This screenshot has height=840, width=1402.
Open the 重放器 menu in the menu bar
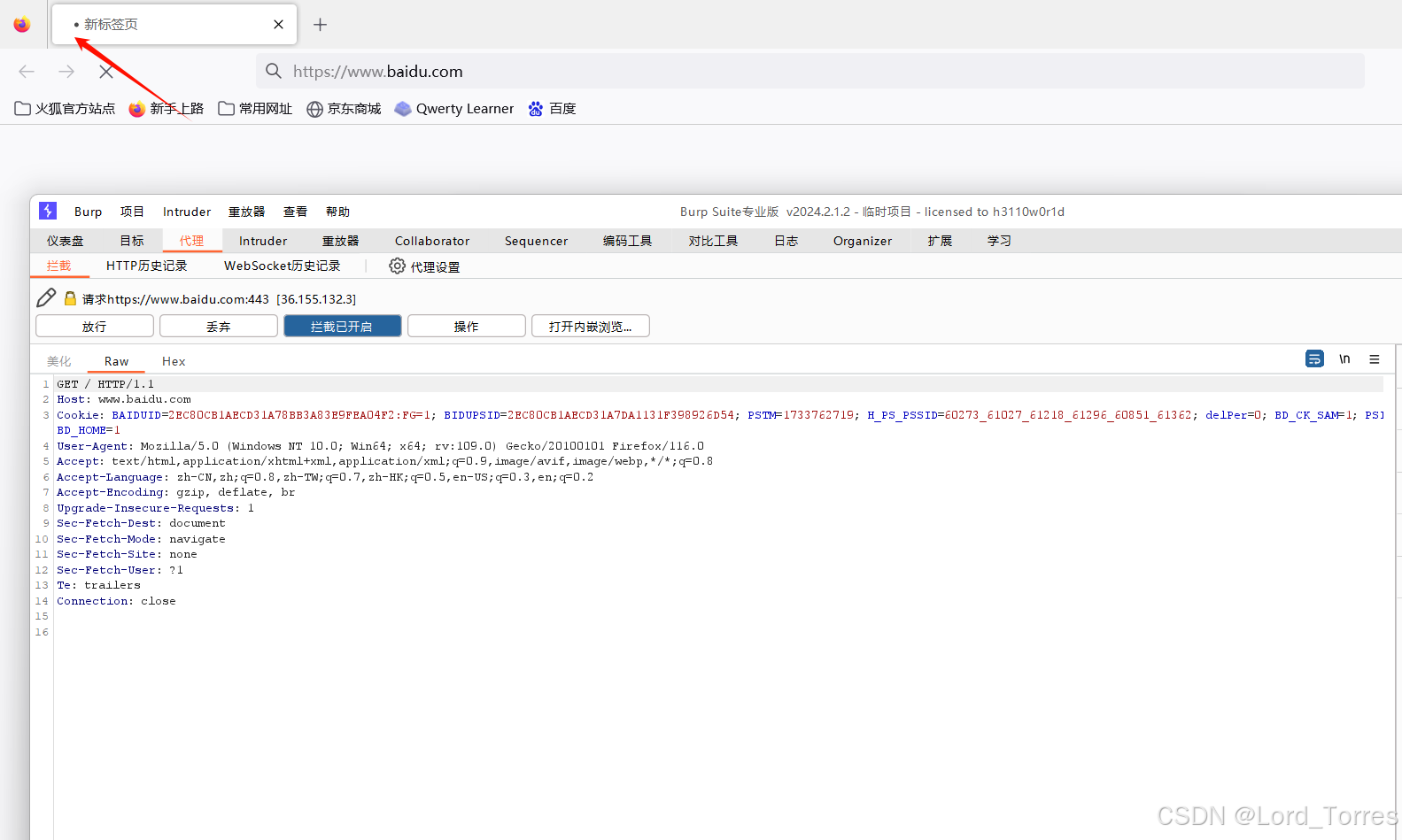[247, 212]
